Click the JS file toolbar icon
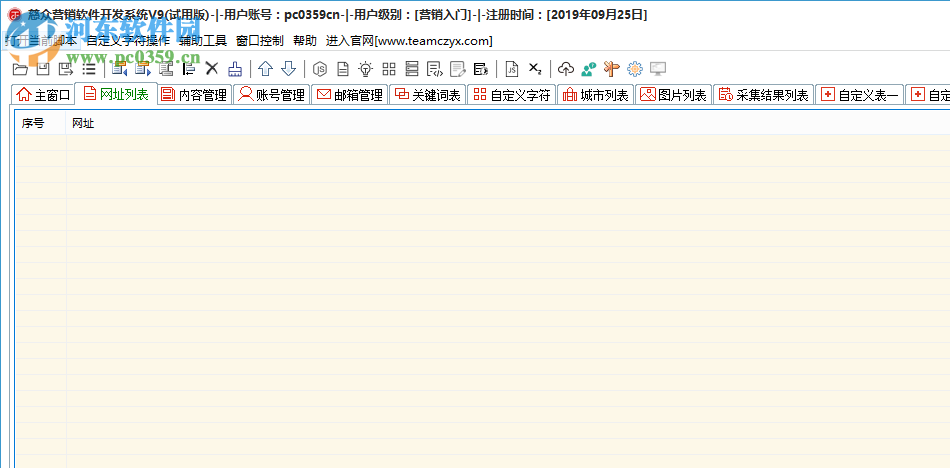Screen dimensions: 950x468 pyautogui.click(x=513, y=69)
